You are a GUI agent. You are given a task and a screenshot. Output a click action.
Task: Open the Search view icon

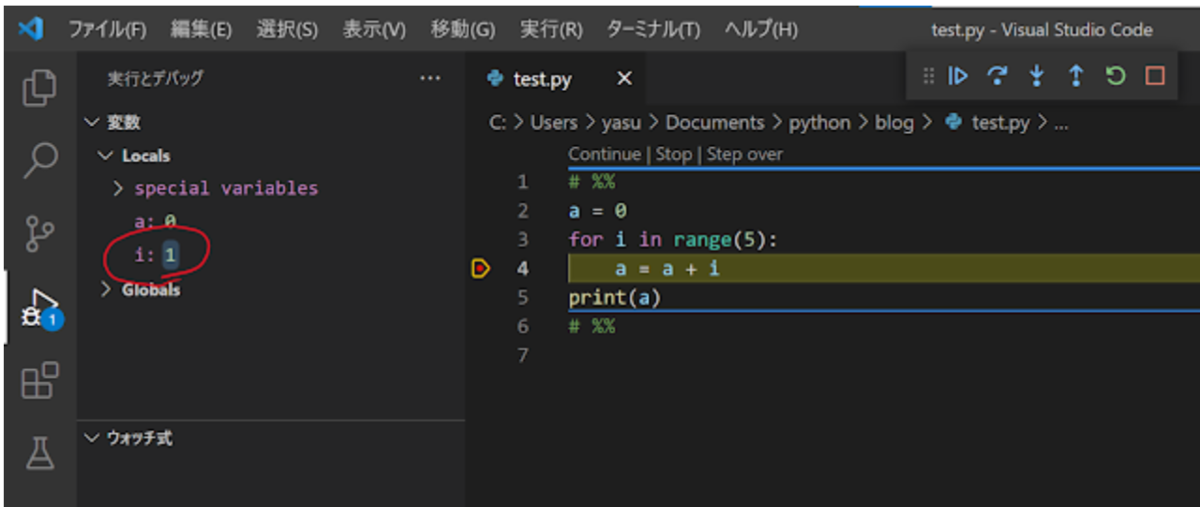(39, 159)
